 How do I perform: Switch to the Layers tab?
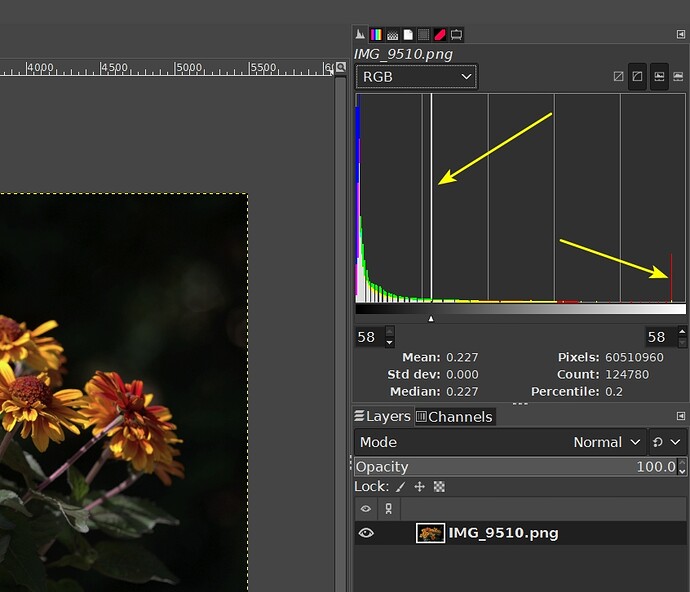382,416
